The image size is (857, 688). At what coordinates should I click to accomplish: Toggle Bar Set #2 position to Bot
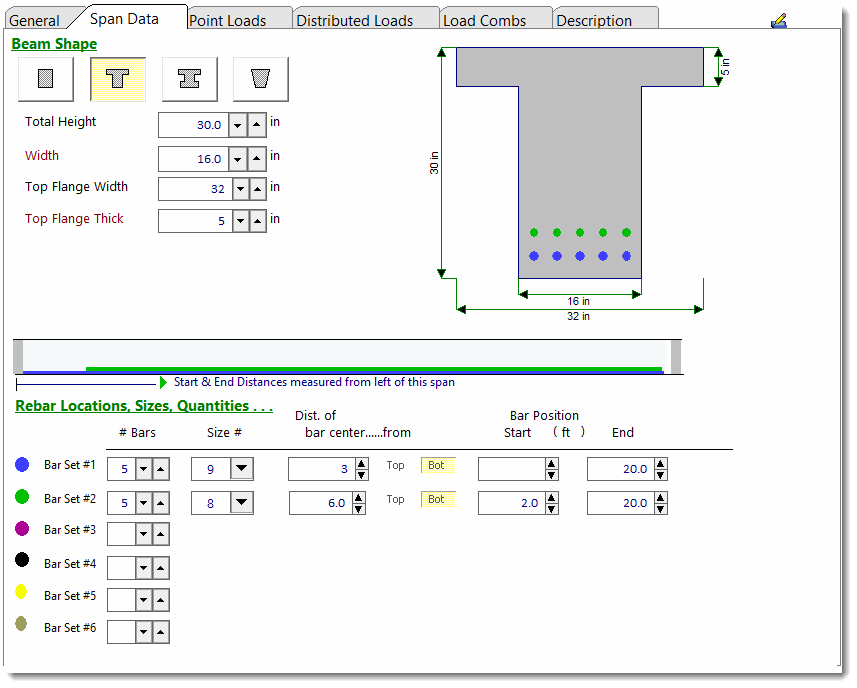point(437,499)
